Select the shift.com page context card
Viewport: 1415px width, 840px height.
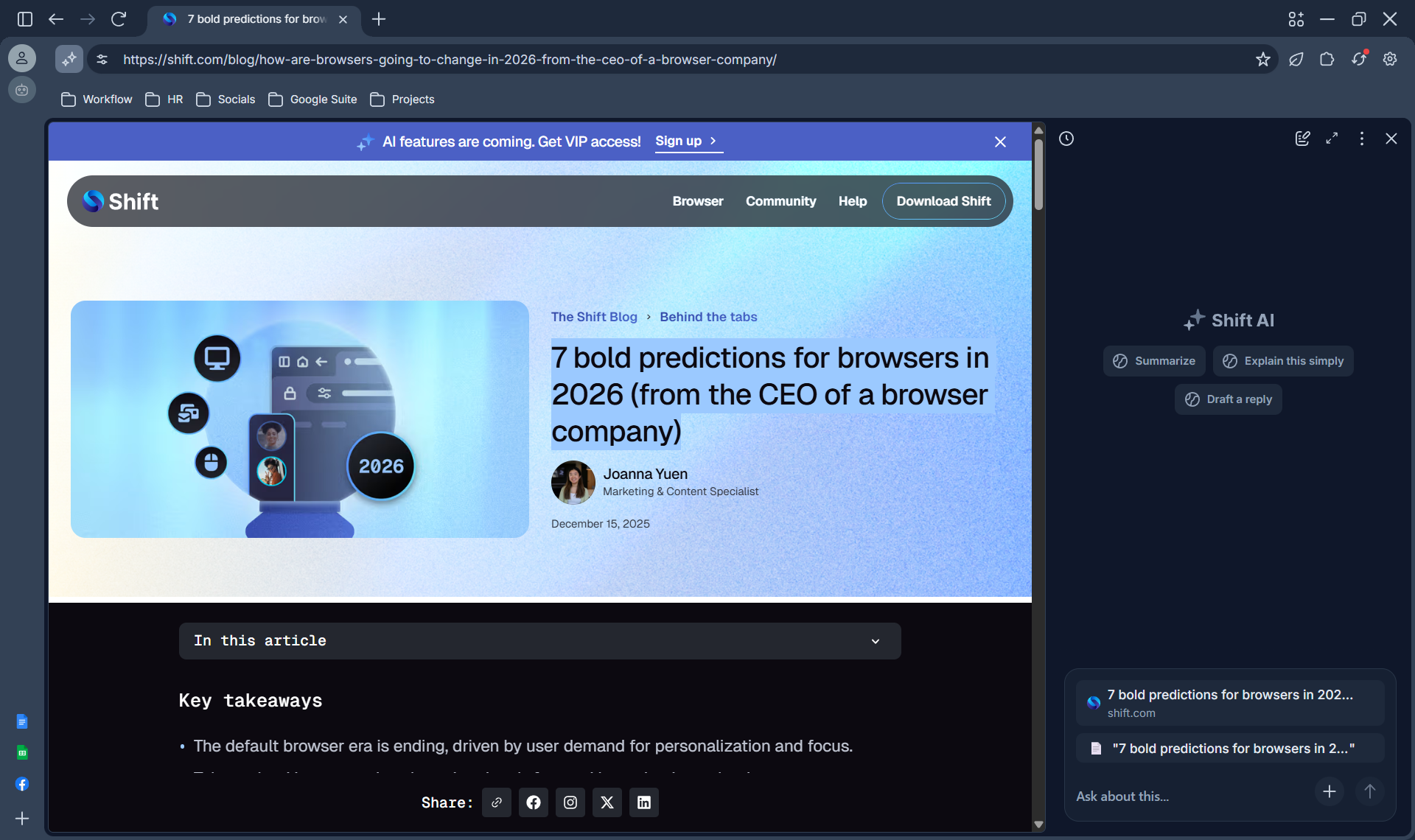pyautogui.click(x=1230, y=703)
